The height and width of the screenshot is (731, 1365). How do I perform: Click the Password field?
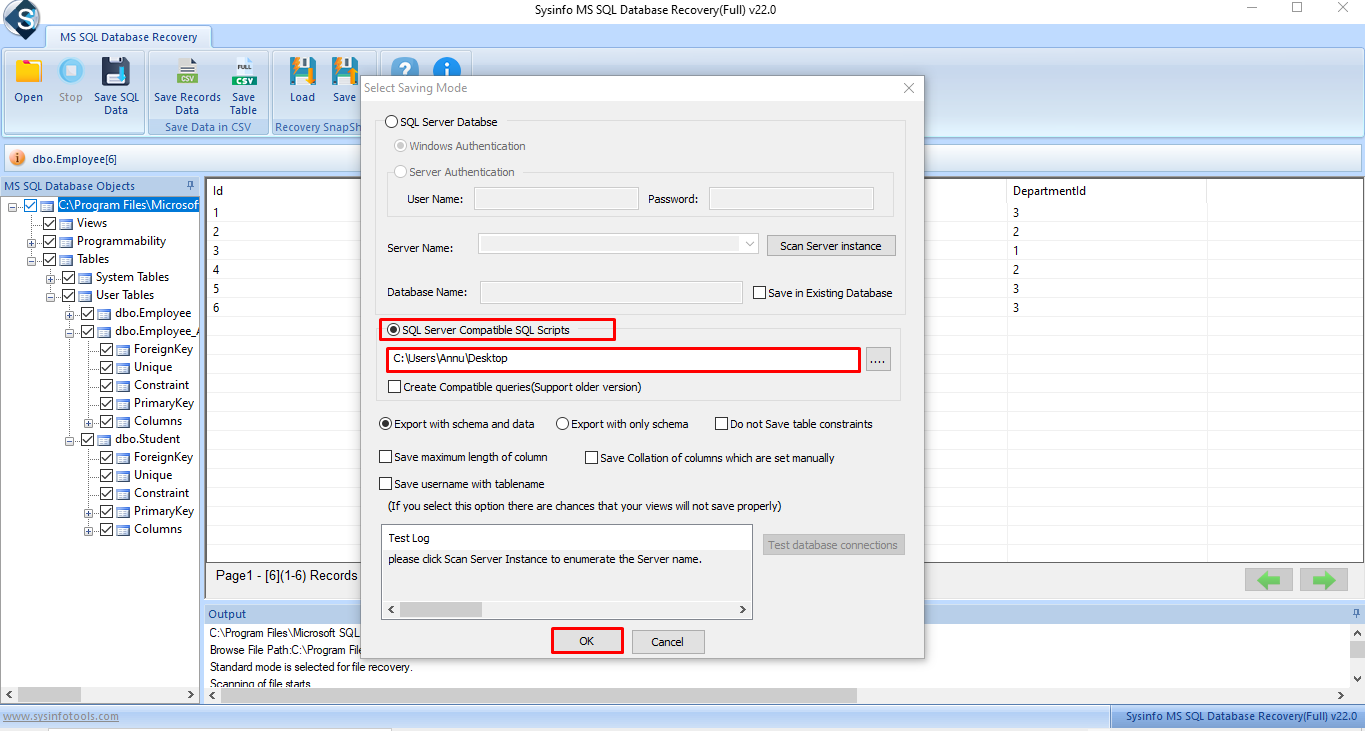click(x=791, y=198)
